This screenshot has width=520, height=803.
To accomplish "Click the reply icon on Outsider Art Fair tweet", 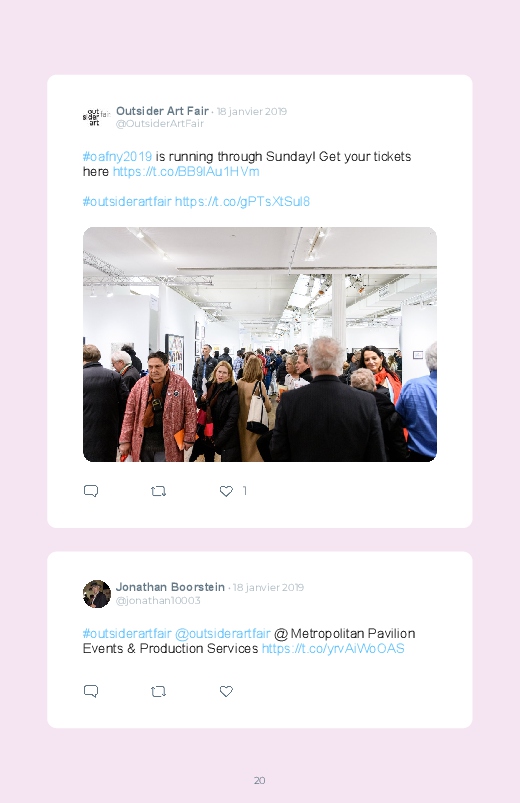I will (91, 491).
